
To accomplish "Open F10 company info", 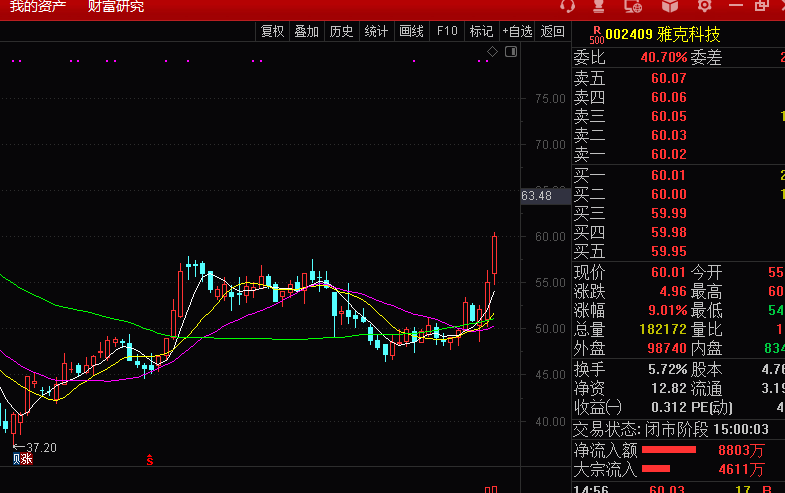I will click(447, 32).
